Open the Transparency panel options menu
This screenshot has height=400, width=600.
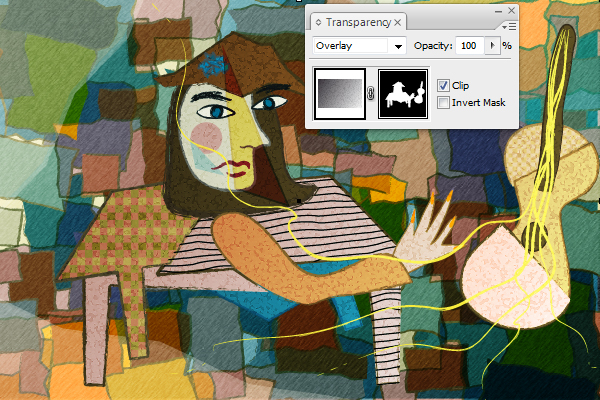(509, 26)
